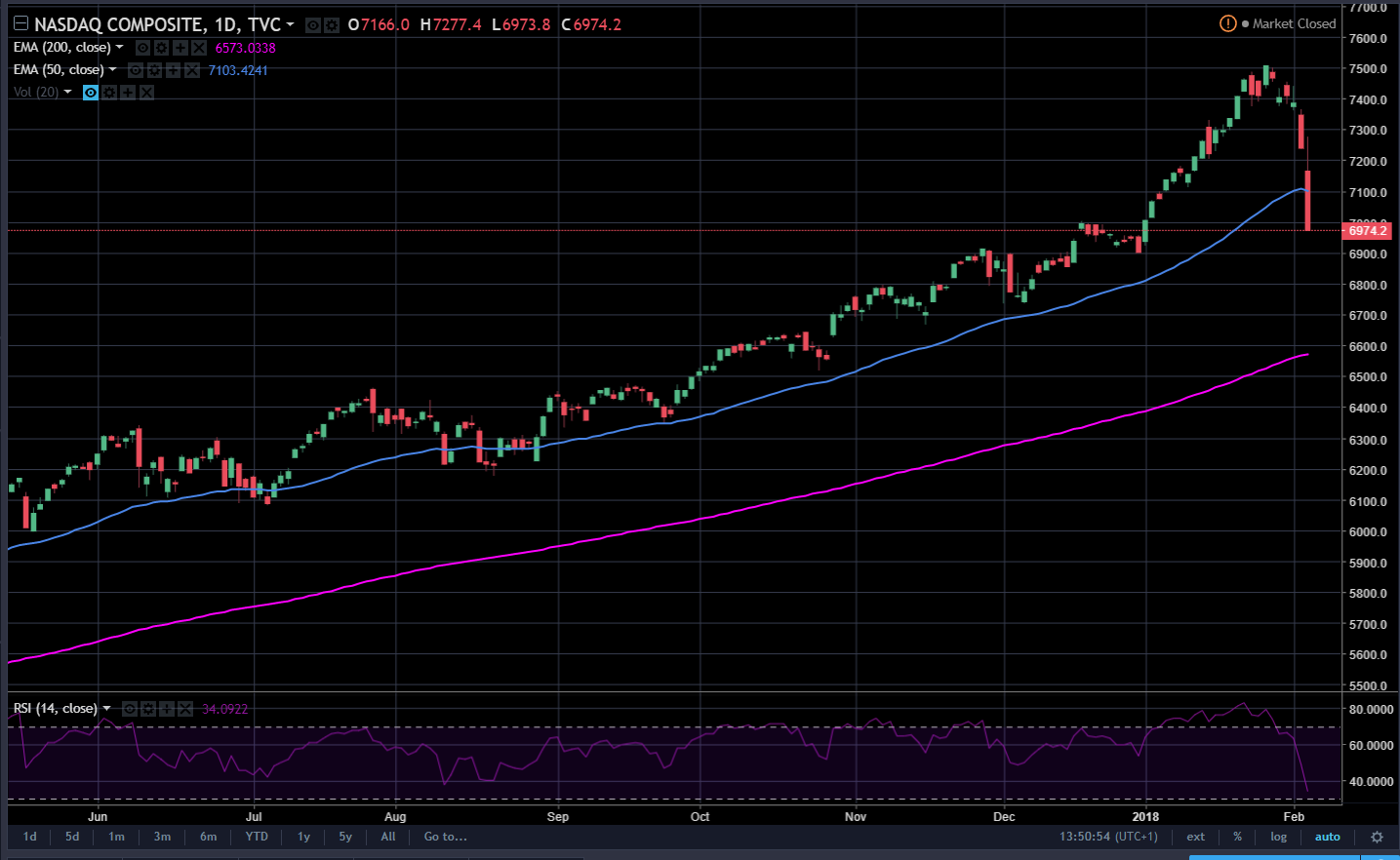1400x860 pixels.
Task: Open EMA 200 settings gear
Action: point(162,48)
